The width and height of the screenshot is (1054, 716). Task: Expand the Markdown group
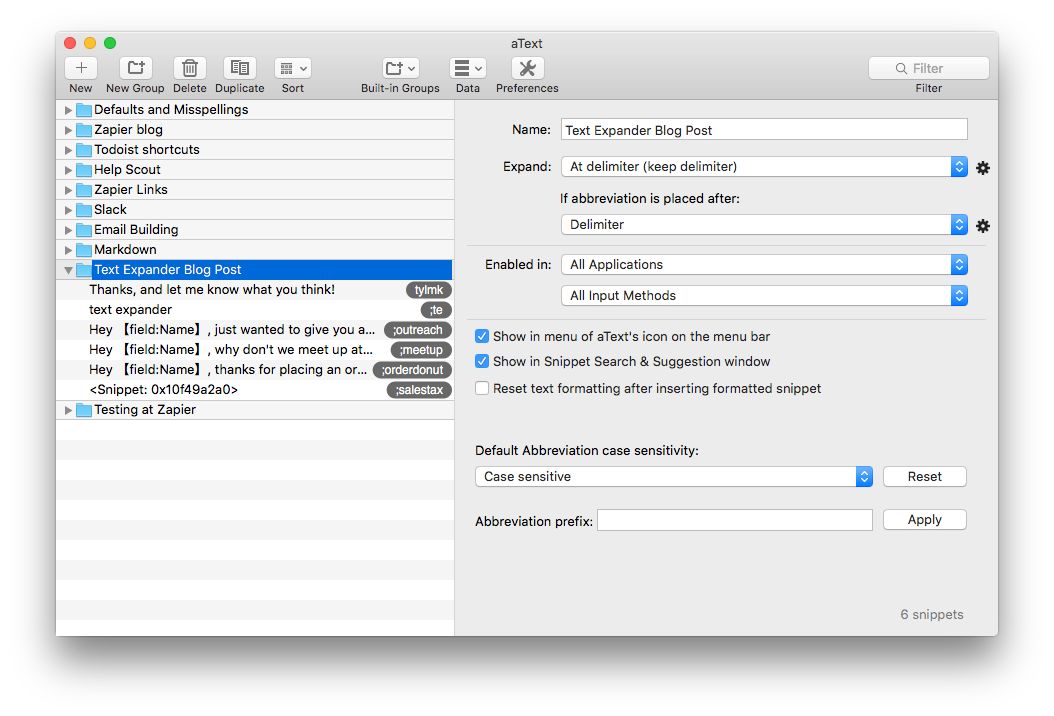[x=68, y=250]
